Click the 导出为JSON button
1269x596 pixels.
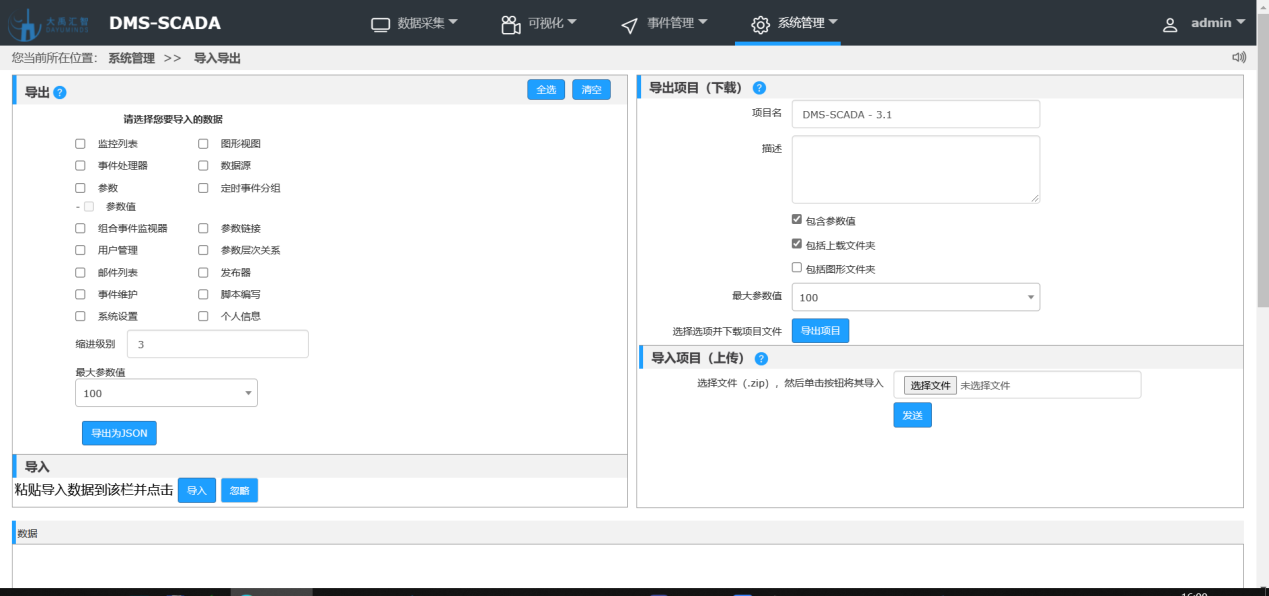point(119,433)
